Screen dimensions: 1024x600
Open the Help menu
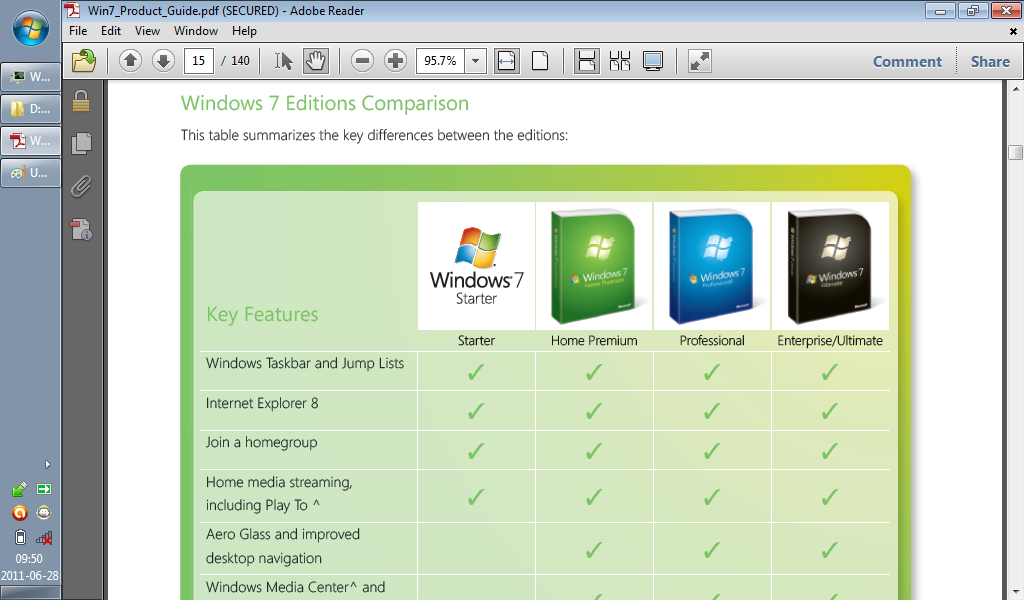[244, 31]
